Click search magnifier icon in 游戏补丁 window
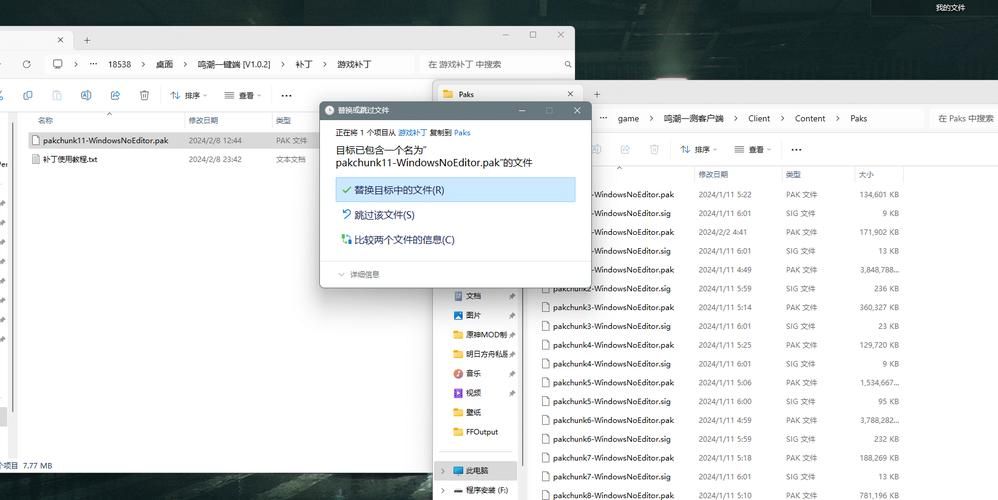 pyautogui.click(x=568, y=64)
